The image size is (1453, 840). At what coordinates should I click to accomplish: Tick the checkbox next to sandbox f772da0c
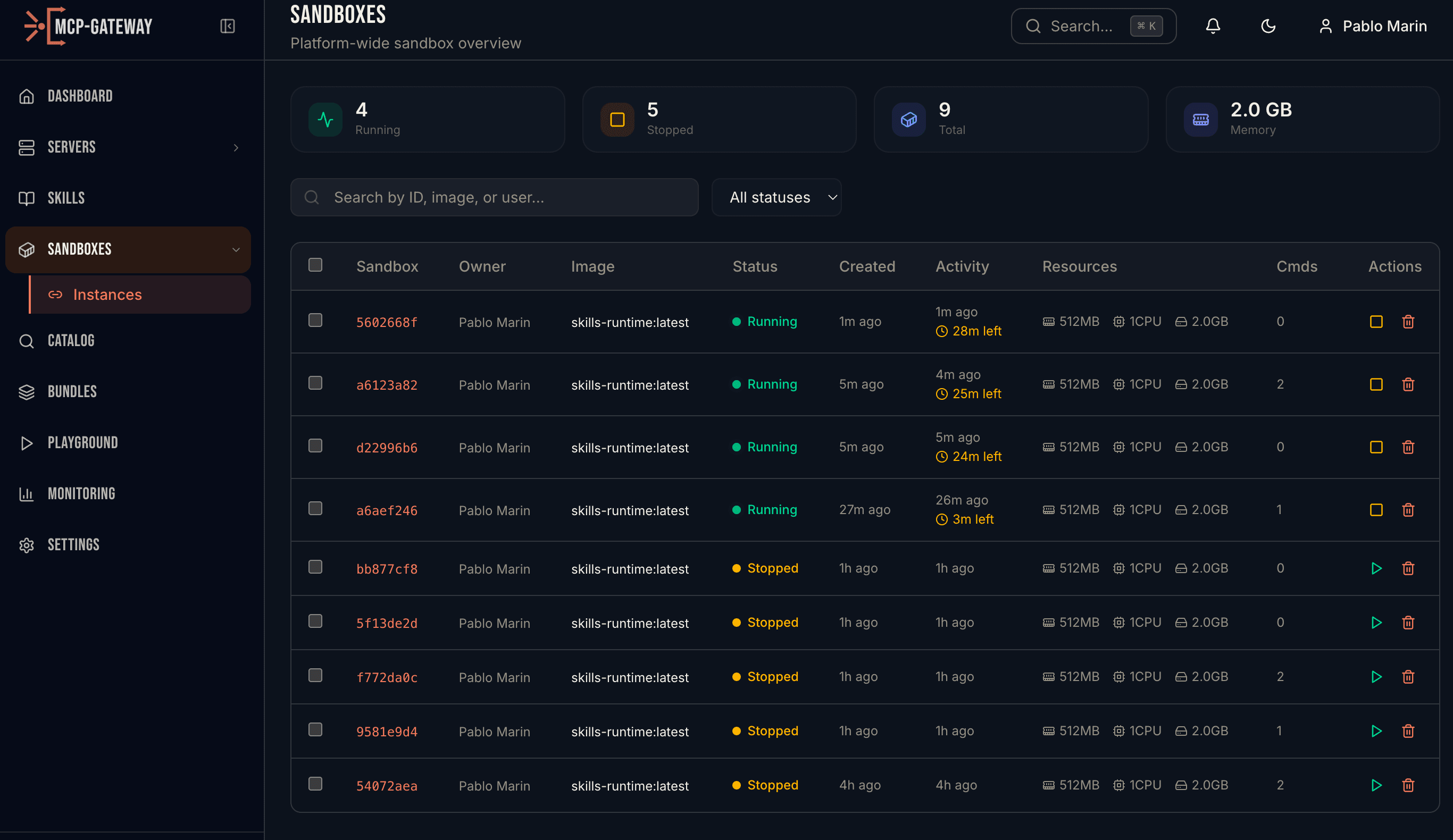pos(315,675)
